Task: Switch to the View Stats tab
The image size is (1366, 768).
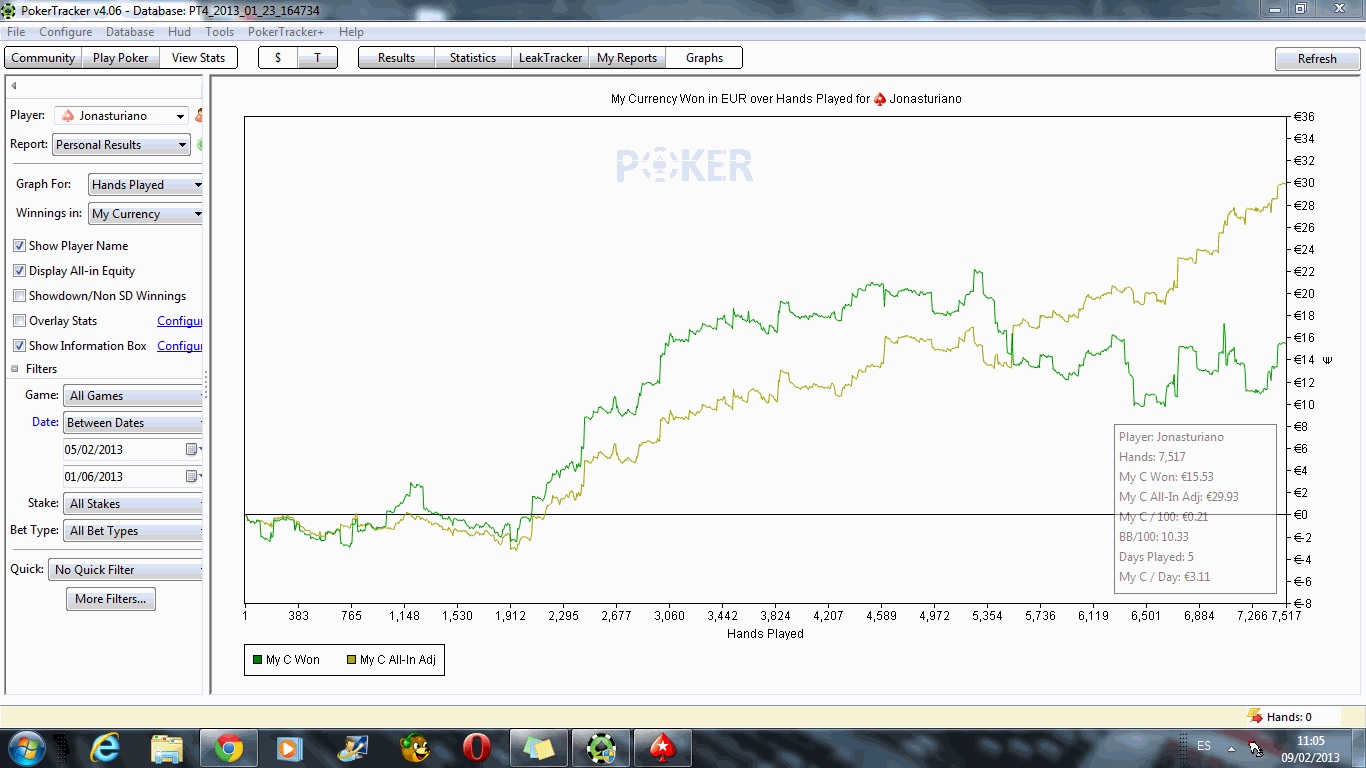Action: [x=198, y=58]
